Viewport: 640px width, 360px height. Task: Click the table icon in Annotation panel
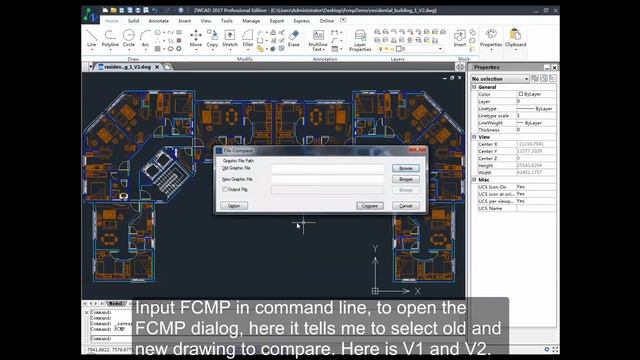point(335,49)
